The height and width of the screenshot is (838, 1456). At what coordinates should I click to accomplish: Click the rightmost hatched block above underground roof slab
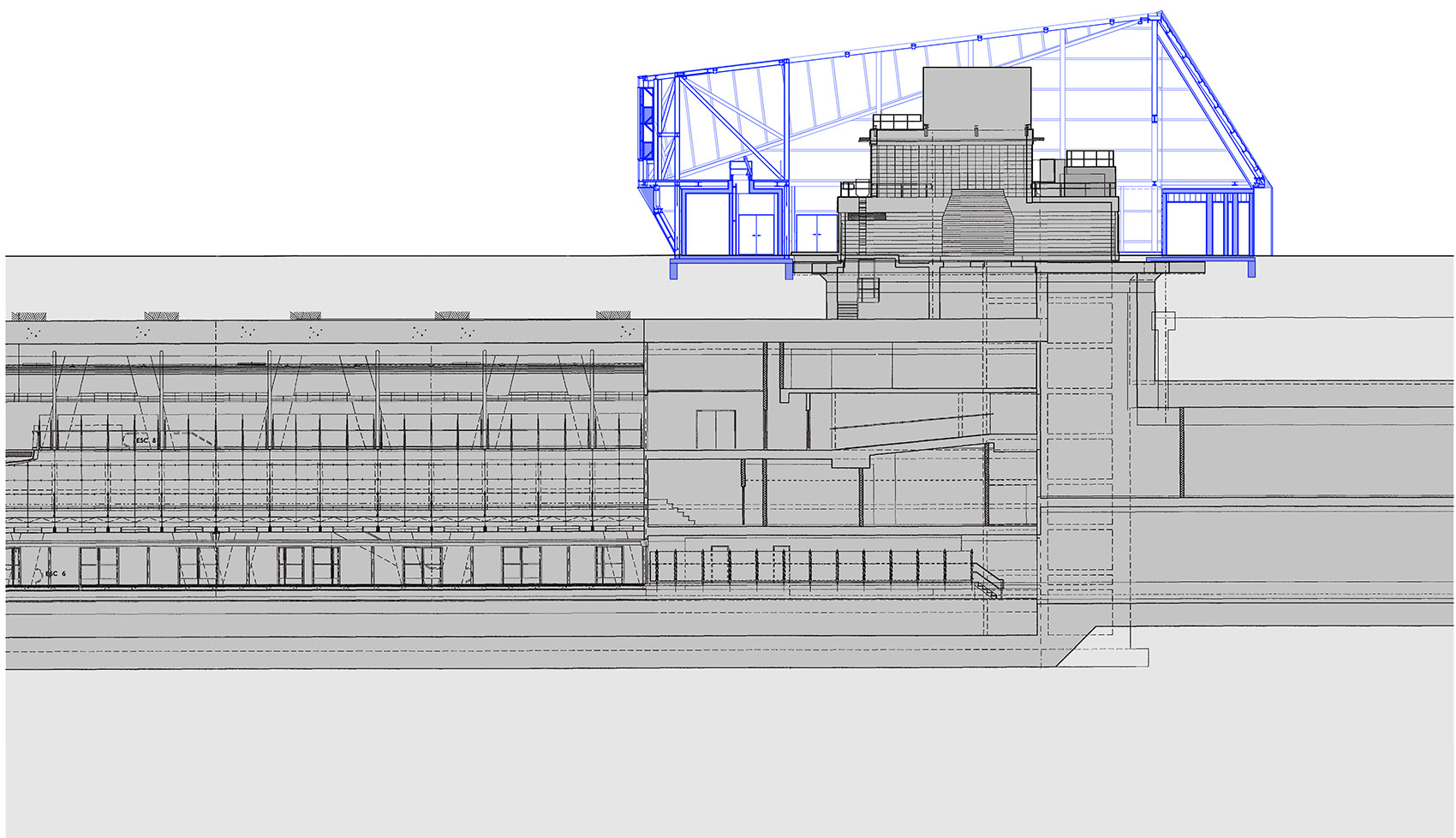613,316
